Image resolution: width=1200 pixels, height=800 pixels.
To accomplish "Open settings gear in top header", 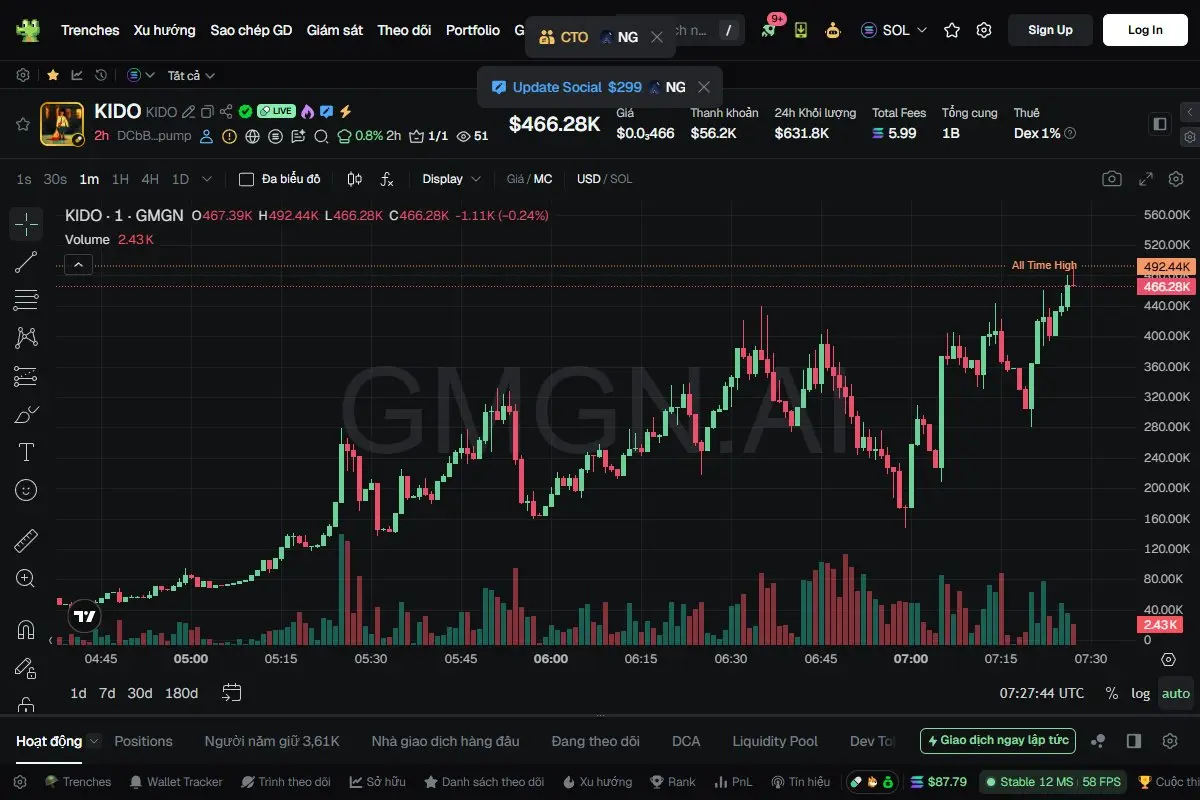I will [x=984, y=30].
